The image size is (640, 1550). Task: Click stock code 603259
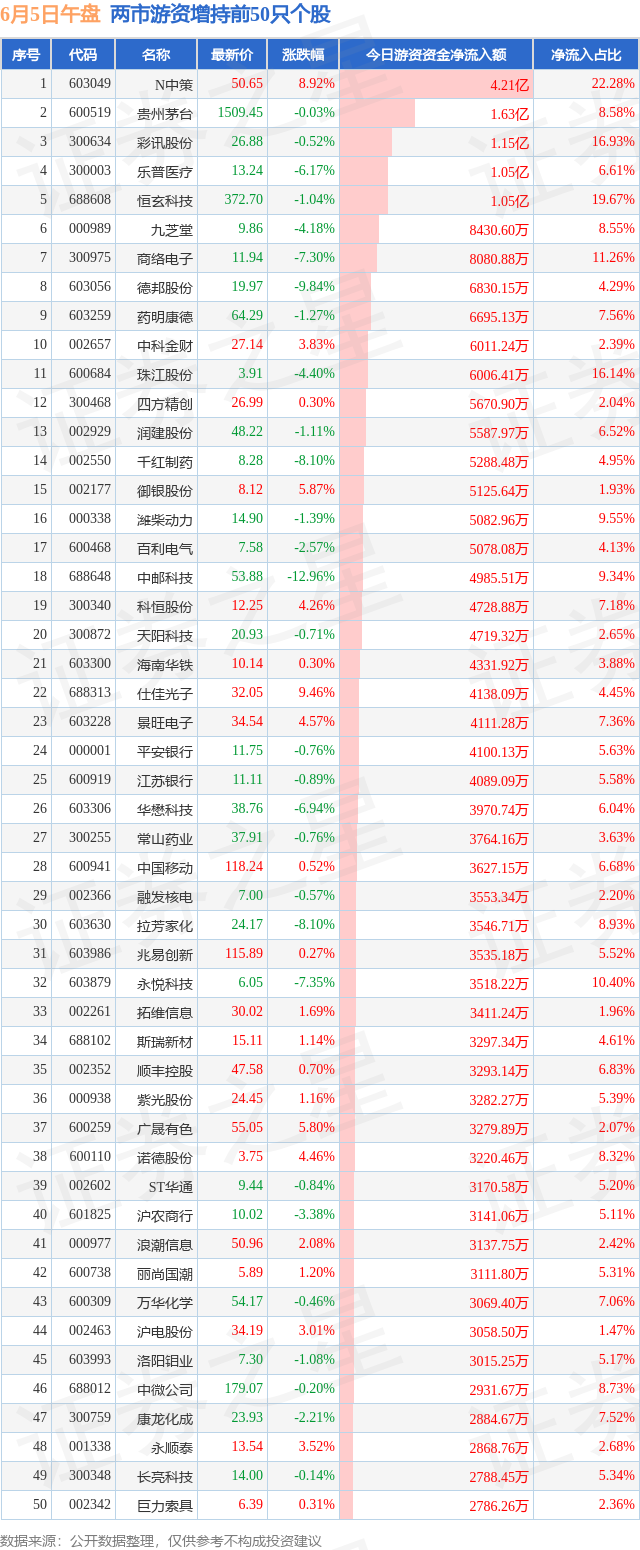89,316
